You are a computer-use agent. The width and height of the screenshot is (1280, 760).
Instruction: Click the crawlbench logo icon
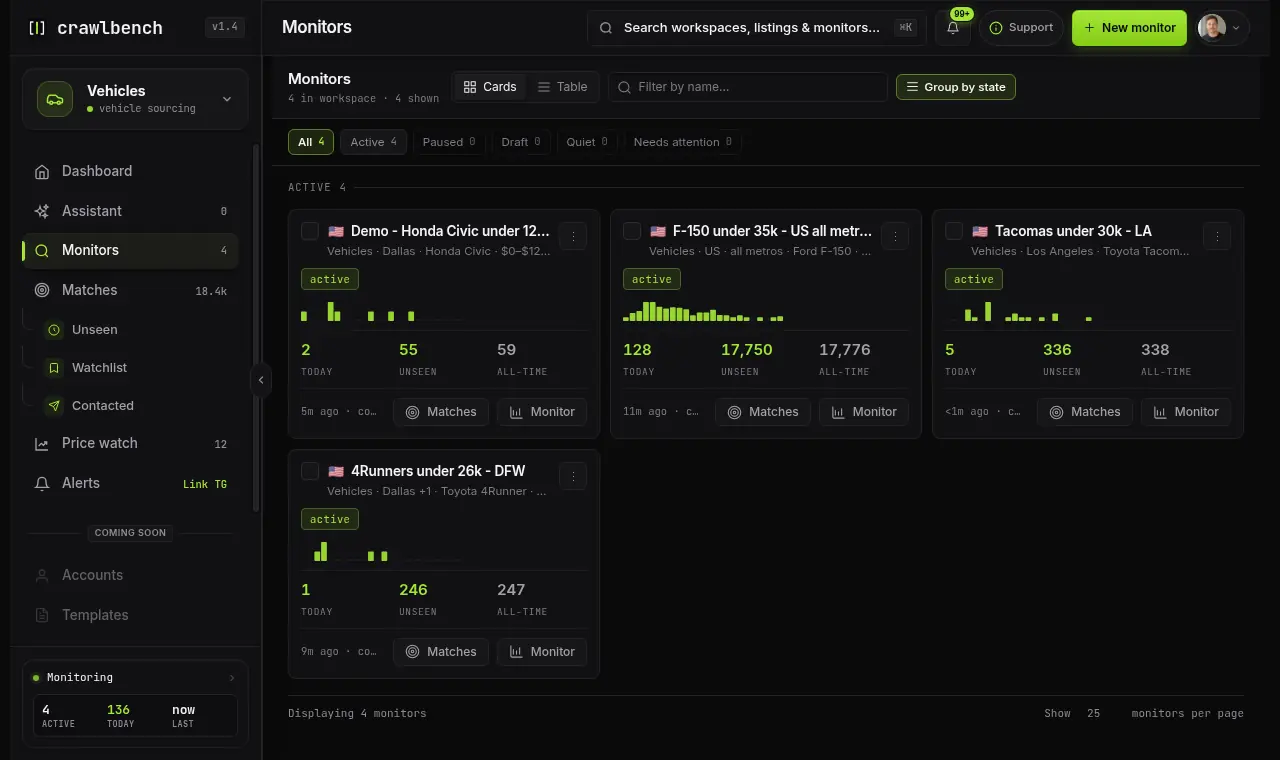37,28
